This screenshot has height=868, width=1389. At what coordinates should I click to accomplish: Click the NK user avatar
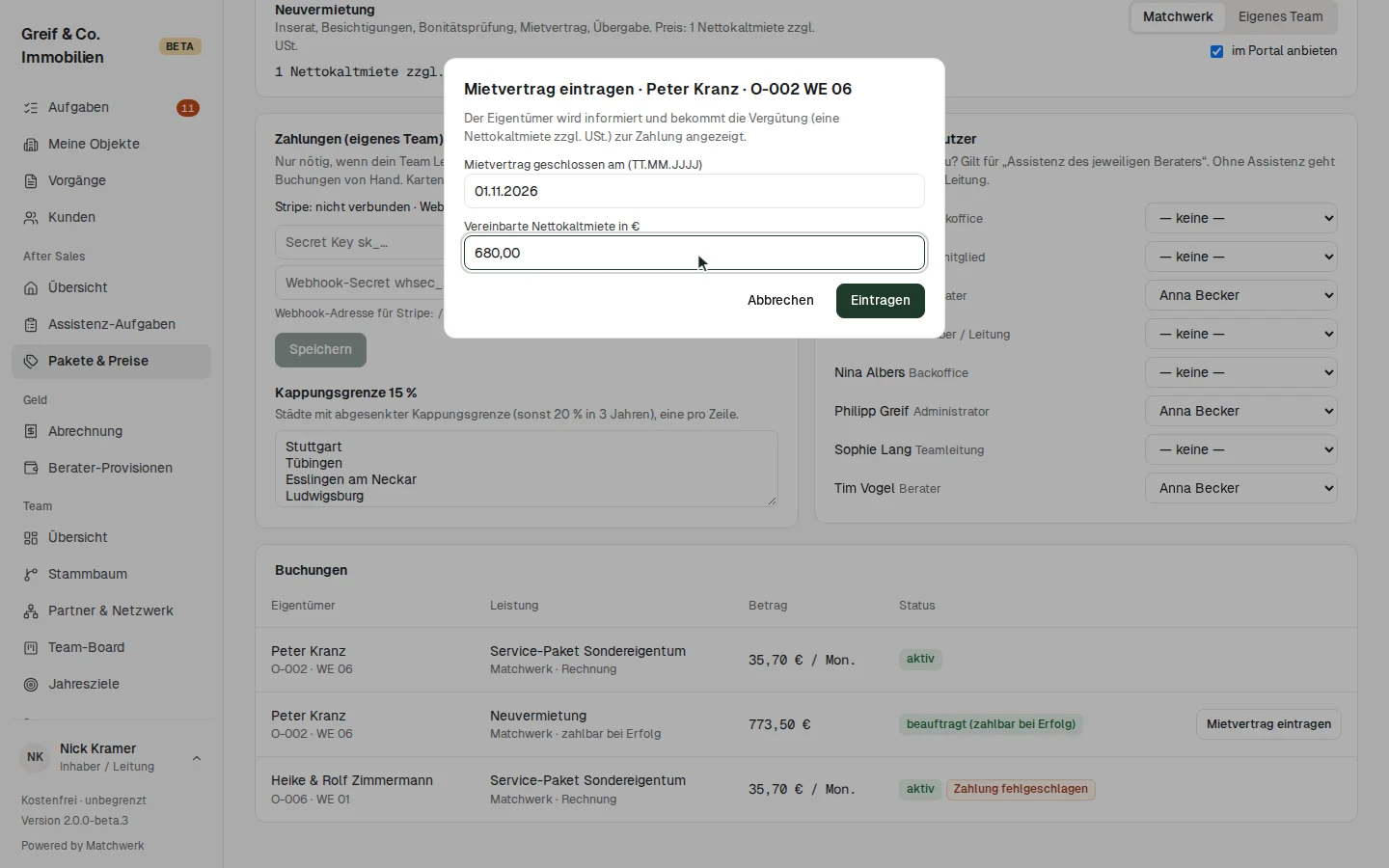point(36,757)
